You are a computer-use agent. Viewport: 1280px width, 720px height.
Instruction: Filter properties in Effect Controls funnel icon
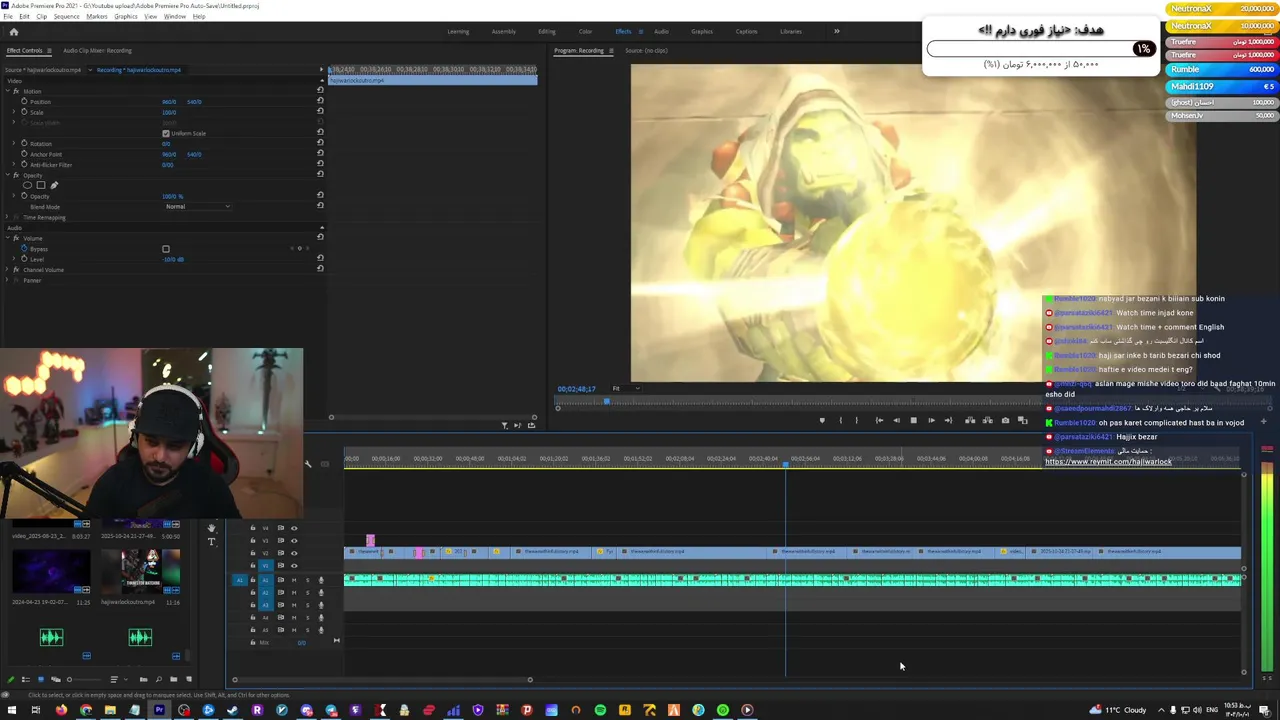[x=504, y=425]
